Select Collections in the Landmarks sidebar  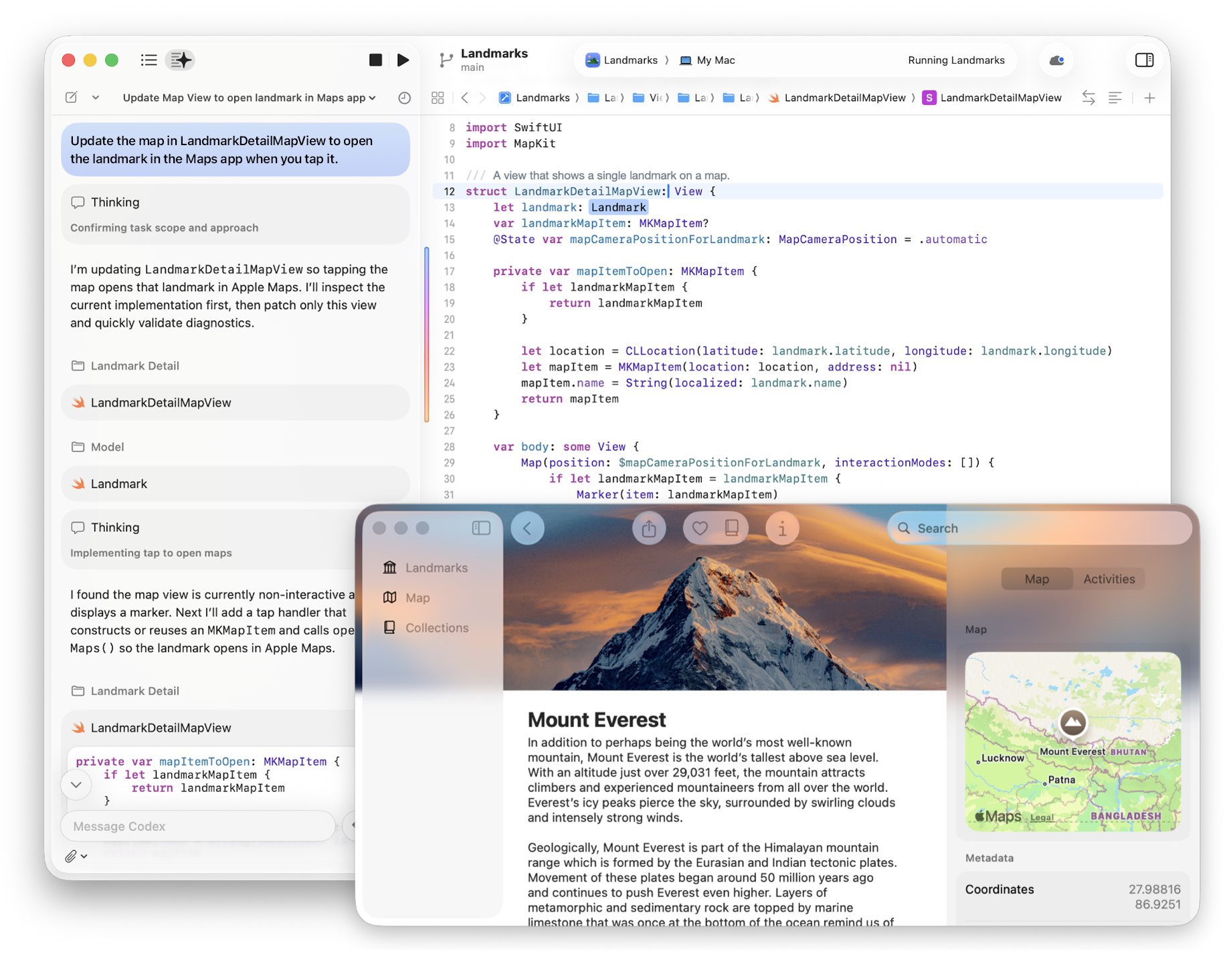click(x=436, y=627)
